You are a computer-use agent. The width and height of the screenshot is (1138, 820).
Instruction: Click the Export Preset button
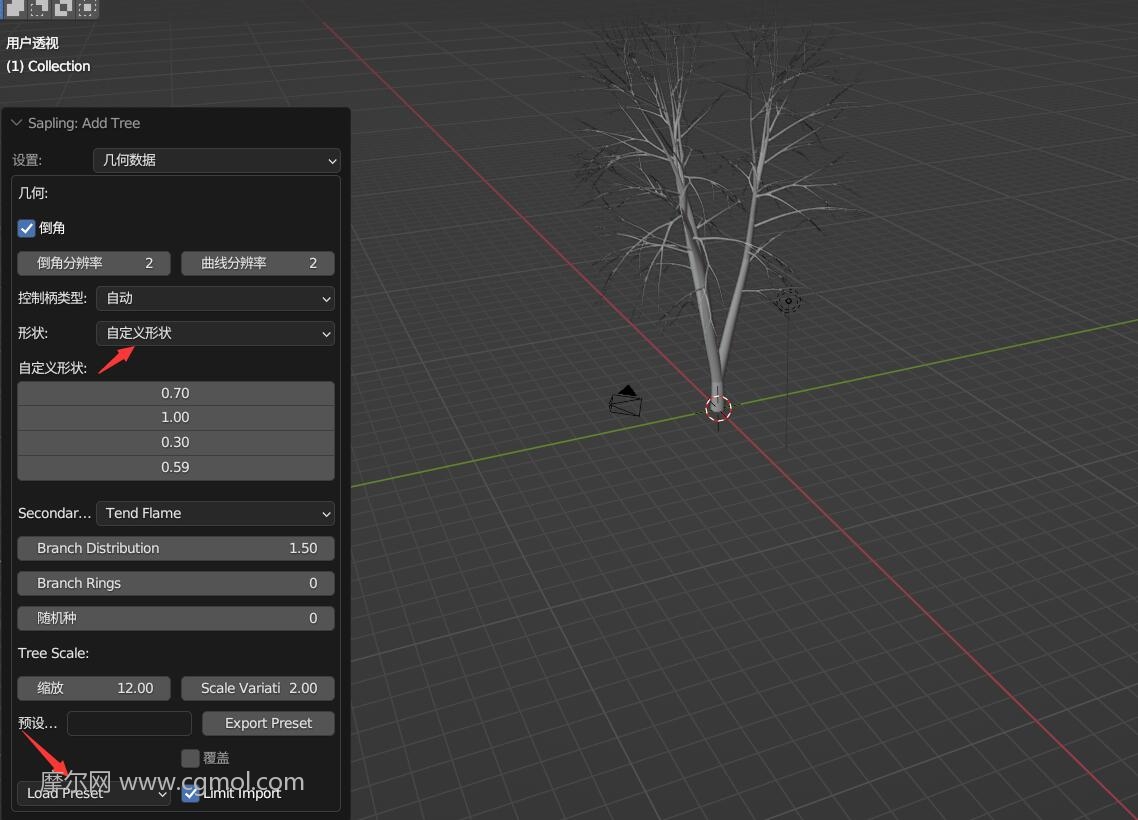[x=268, y=723]
